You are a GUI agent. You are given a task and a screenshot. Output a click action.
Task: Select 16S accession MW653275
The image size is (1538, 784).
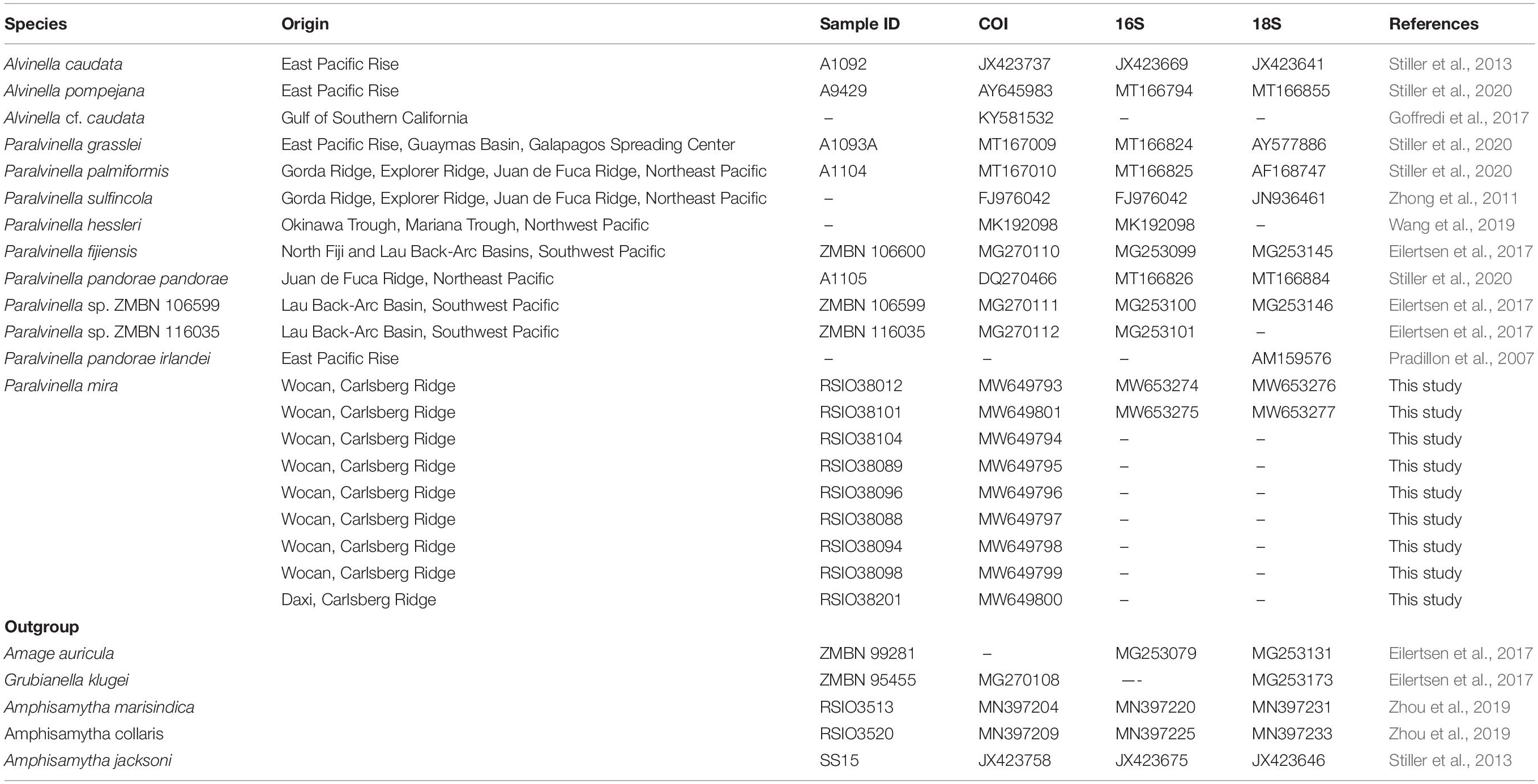pyautogui.click(x=1156, y=412)
